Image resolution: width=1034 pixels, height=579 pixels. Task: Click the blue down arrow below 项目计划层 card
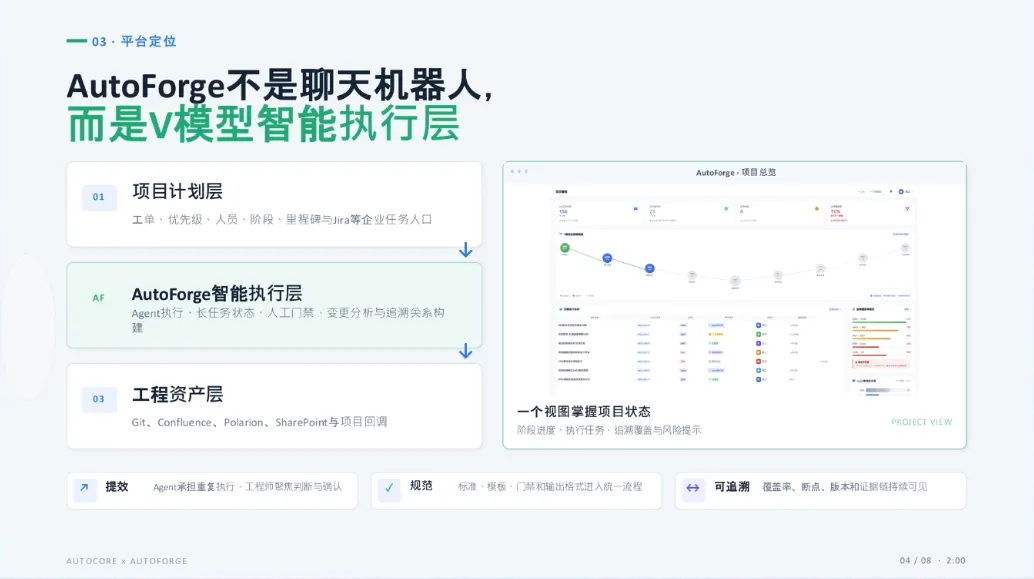click(x=466, y=250)
